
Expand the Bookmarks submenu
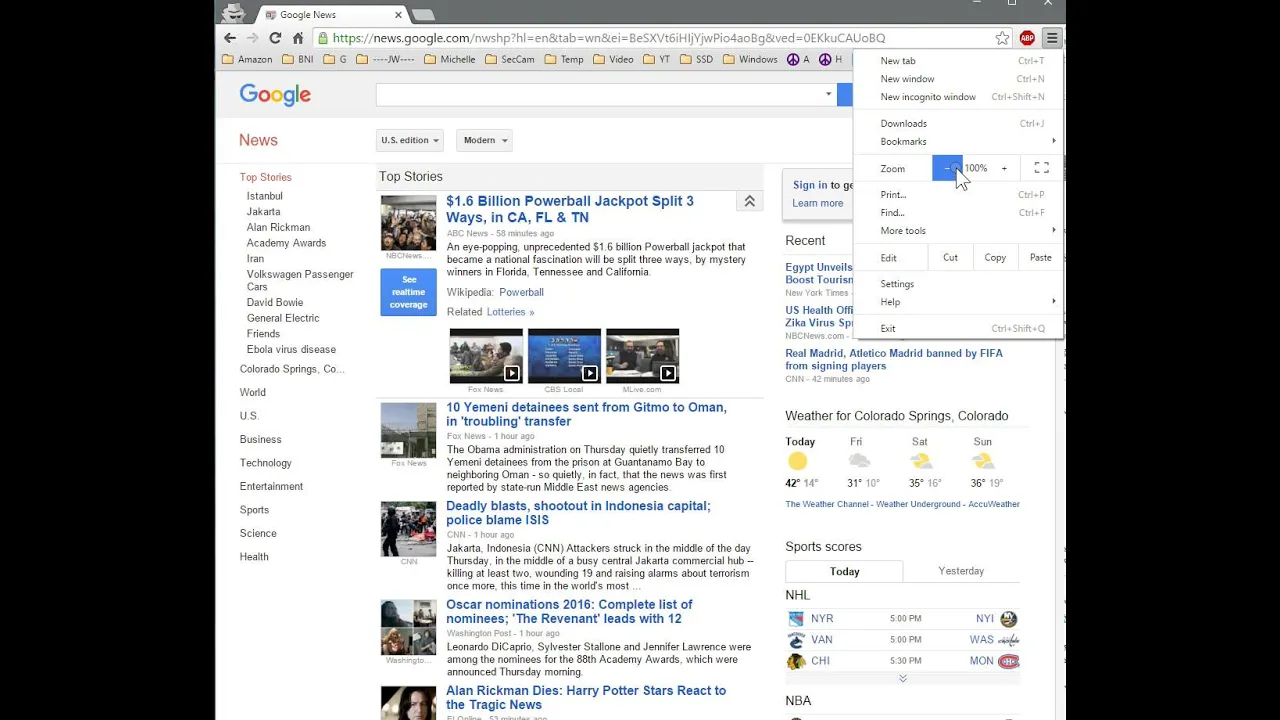958,142
